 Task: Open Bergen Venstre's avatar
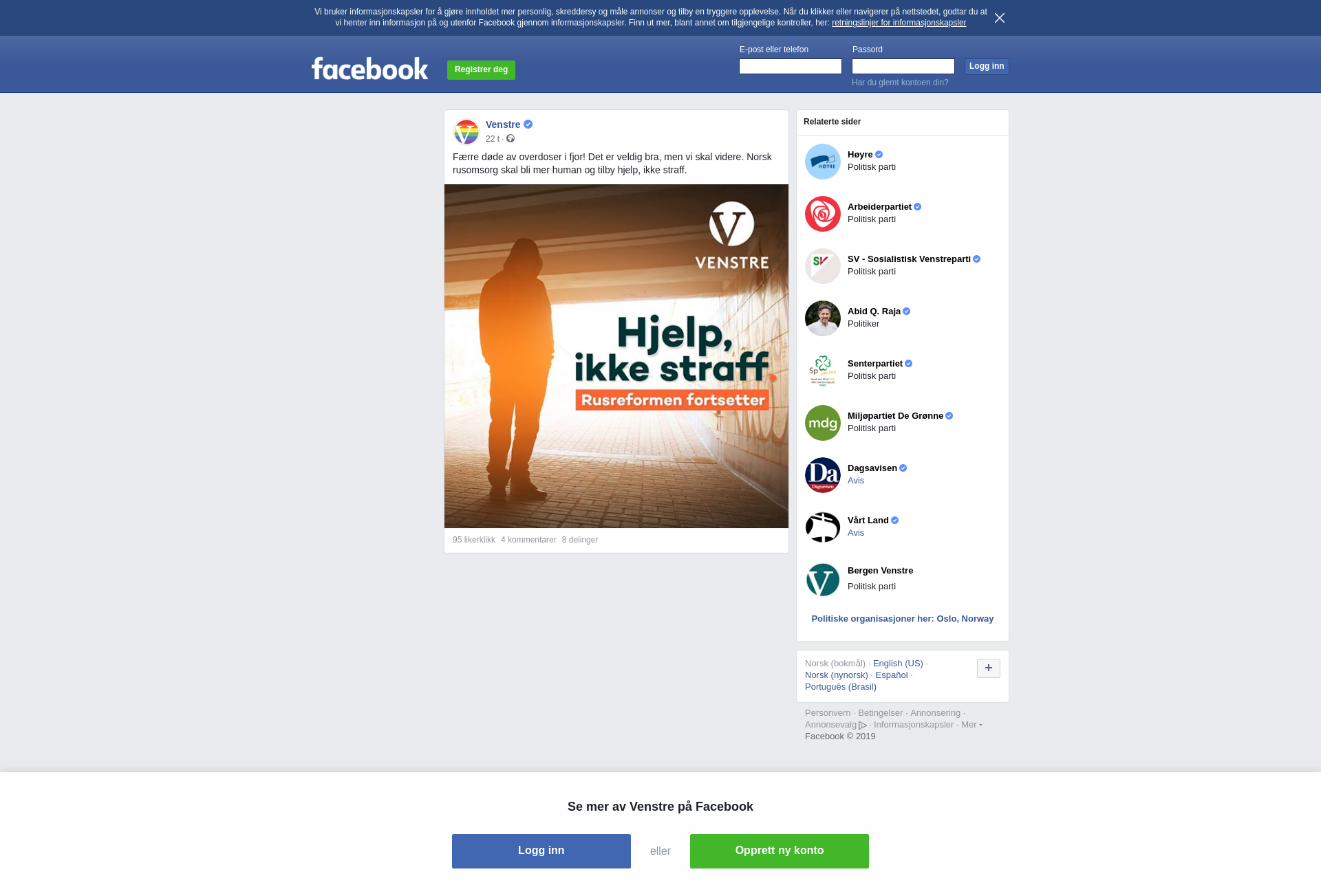[823, 580]
